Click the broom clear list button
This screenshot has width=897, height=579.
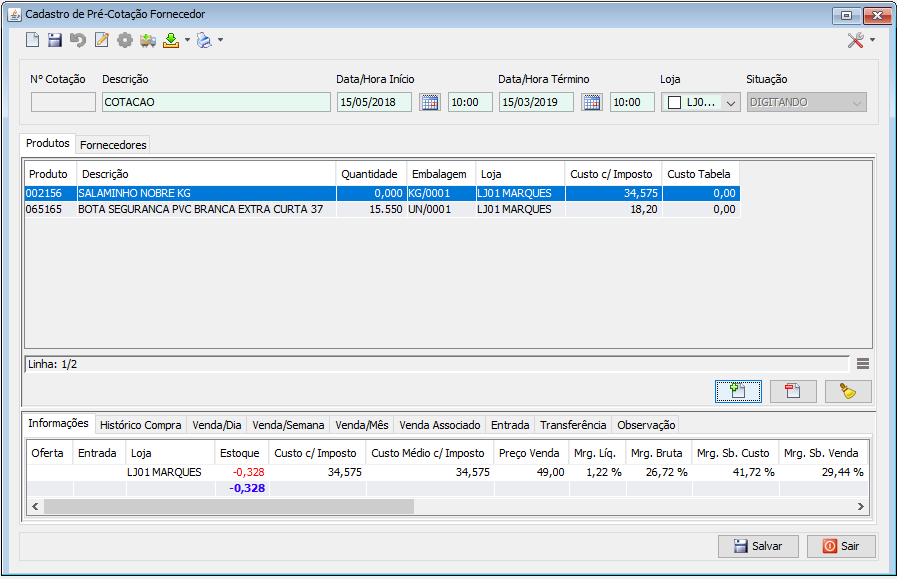pos(848,391)
